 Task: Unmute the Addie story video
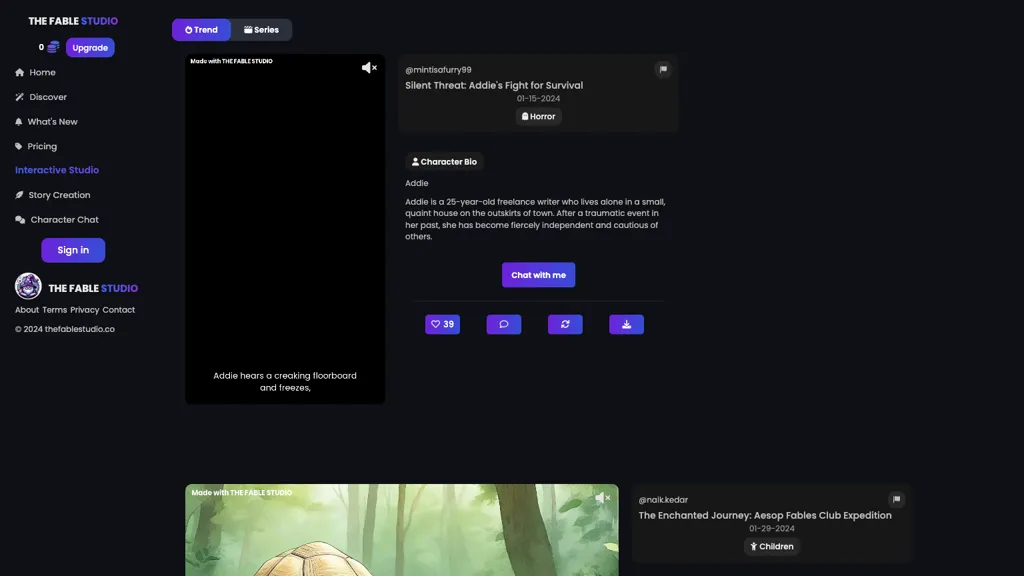click(x=369, y=67)
